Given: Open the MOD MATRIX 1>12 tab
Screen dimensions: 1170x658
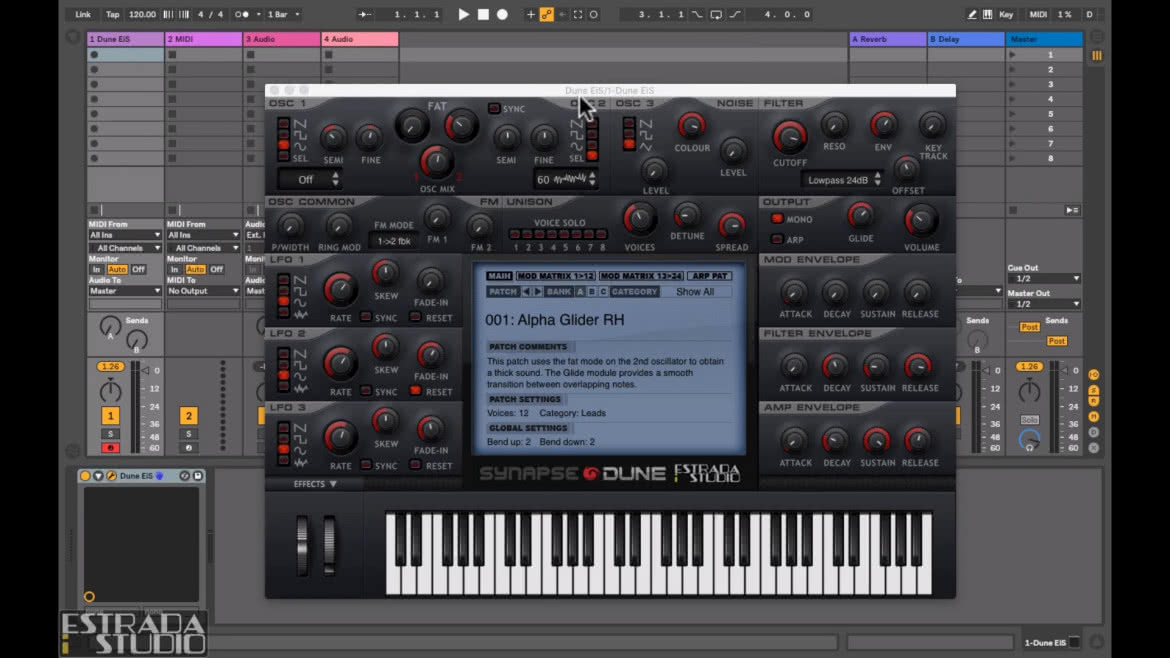Looking at the screenshot, I should pos(555,276).
